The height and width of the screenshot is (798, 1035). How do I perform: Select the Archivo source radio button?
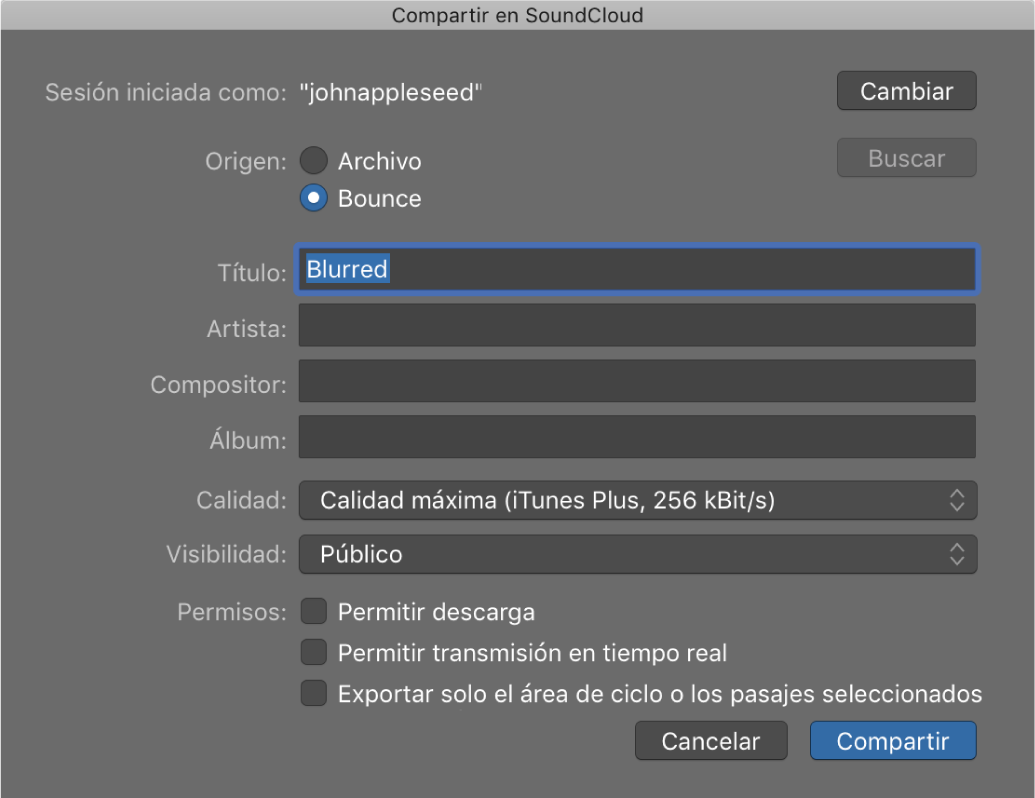[314, 161]
